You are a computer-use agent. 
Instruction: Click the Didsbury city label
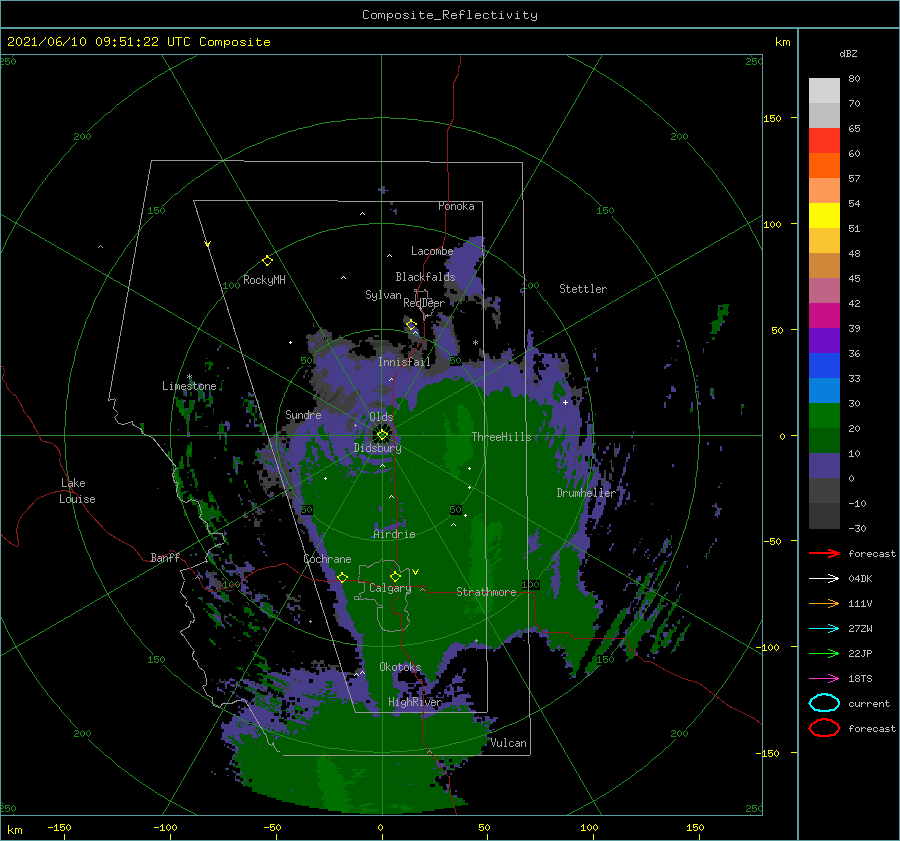tap(377, 448)
